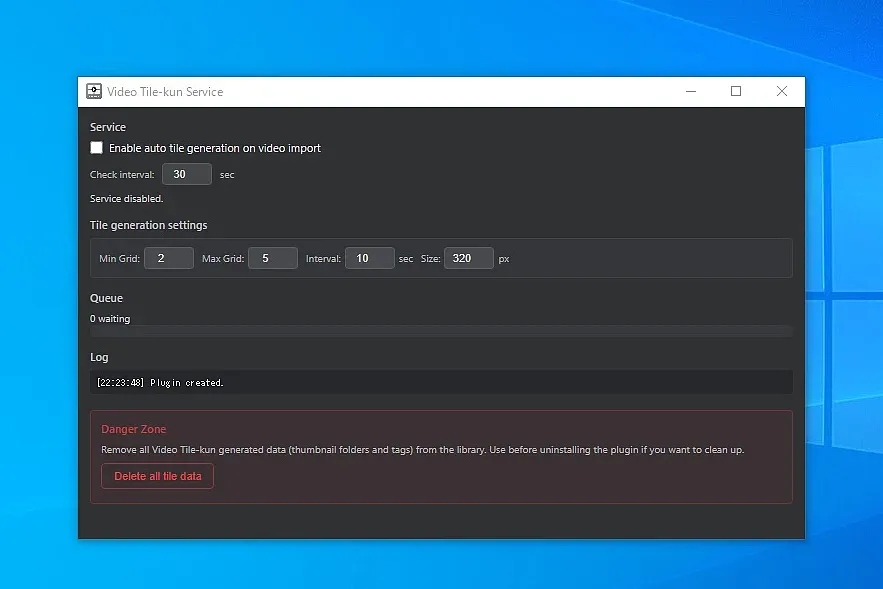Image resolution: width=883 pixels, height=589 pixels.
Task: Click the Queue progress bar
Action: 440,331
